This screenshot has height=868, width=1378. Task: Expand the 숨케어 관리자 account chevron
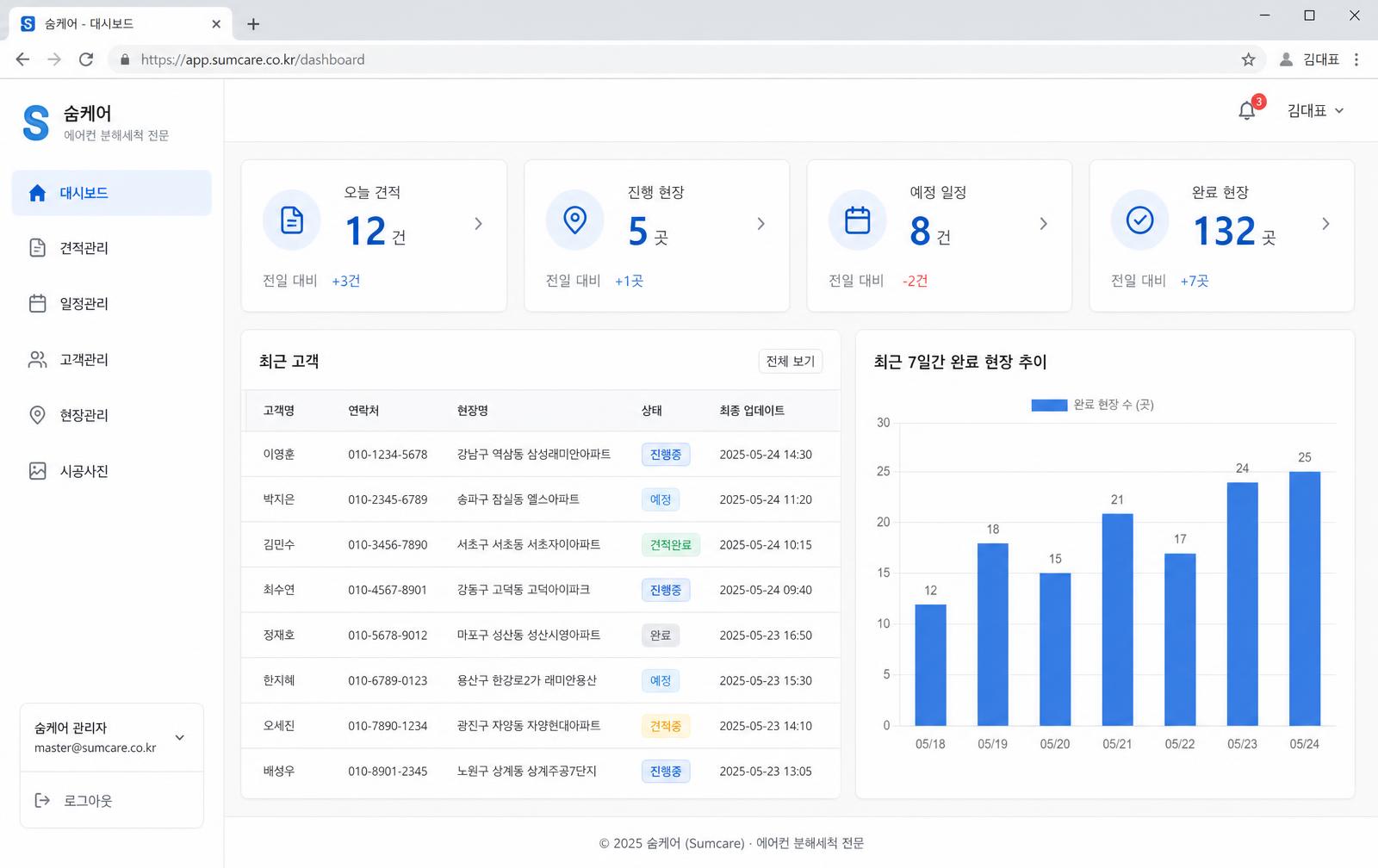tap(180, 738)
